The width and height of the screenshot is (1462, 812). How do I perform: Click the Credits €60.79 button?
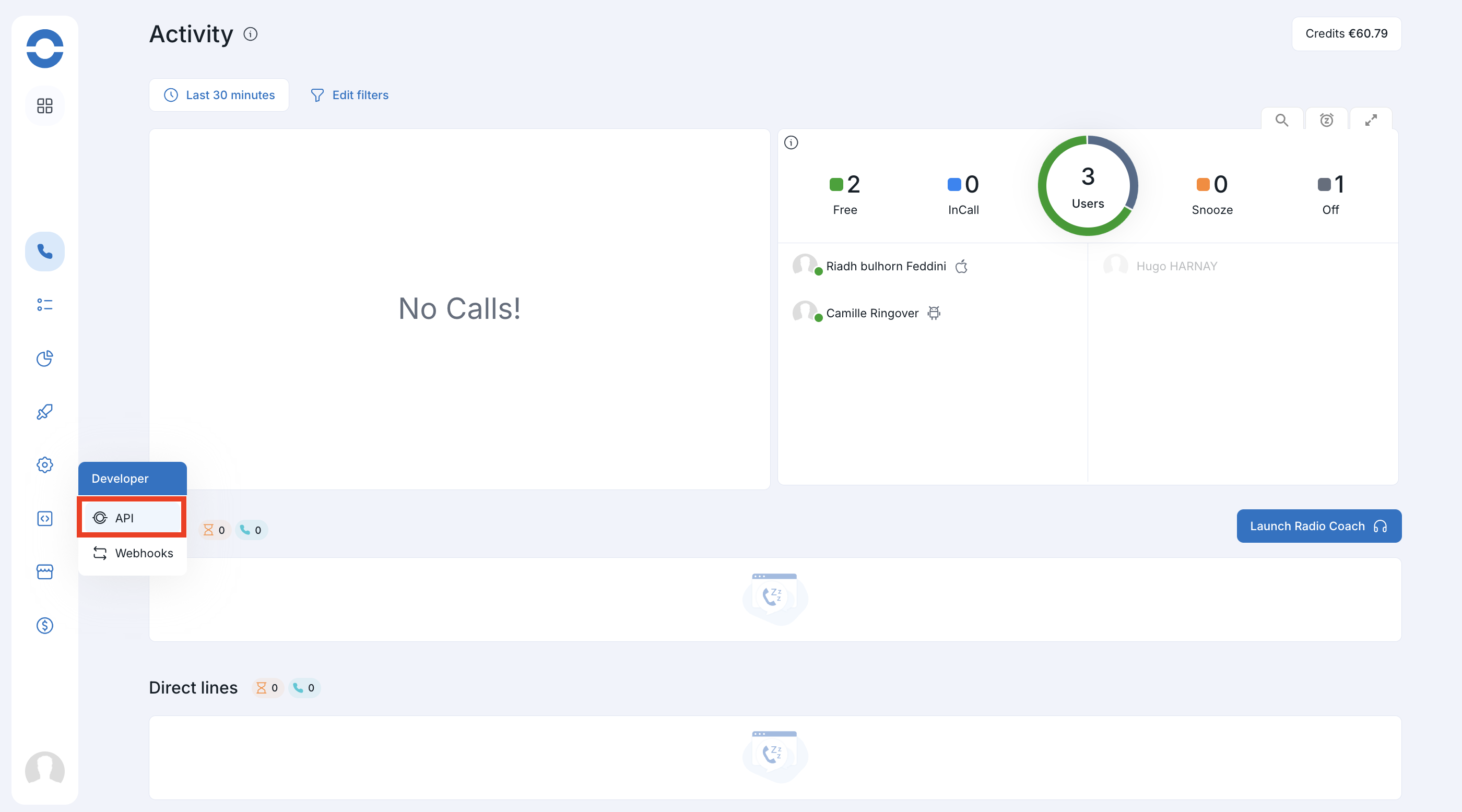click(x=1346, y=34)
